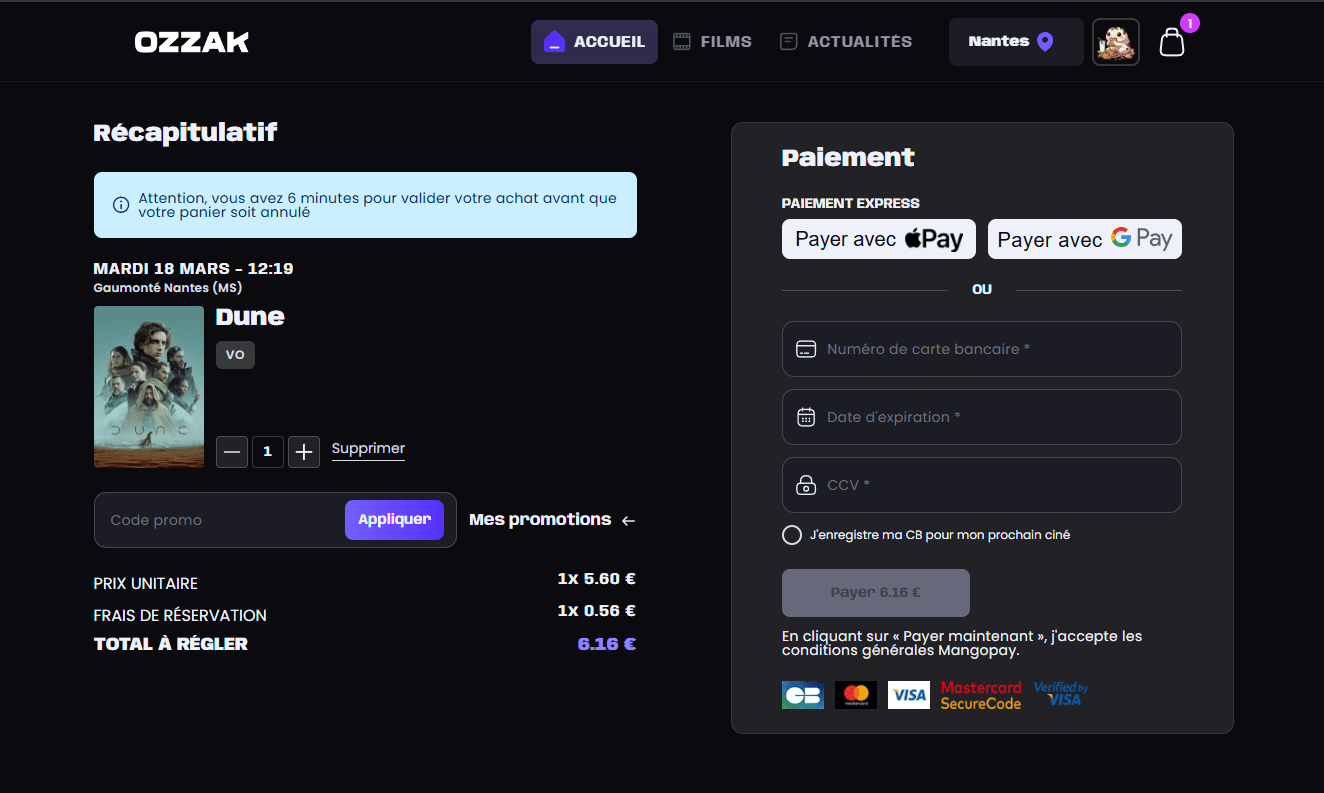This screenshot has height=793, width=1324.
Task: Increase ticket quantity with plus button
Action: [x=304, y=452]
